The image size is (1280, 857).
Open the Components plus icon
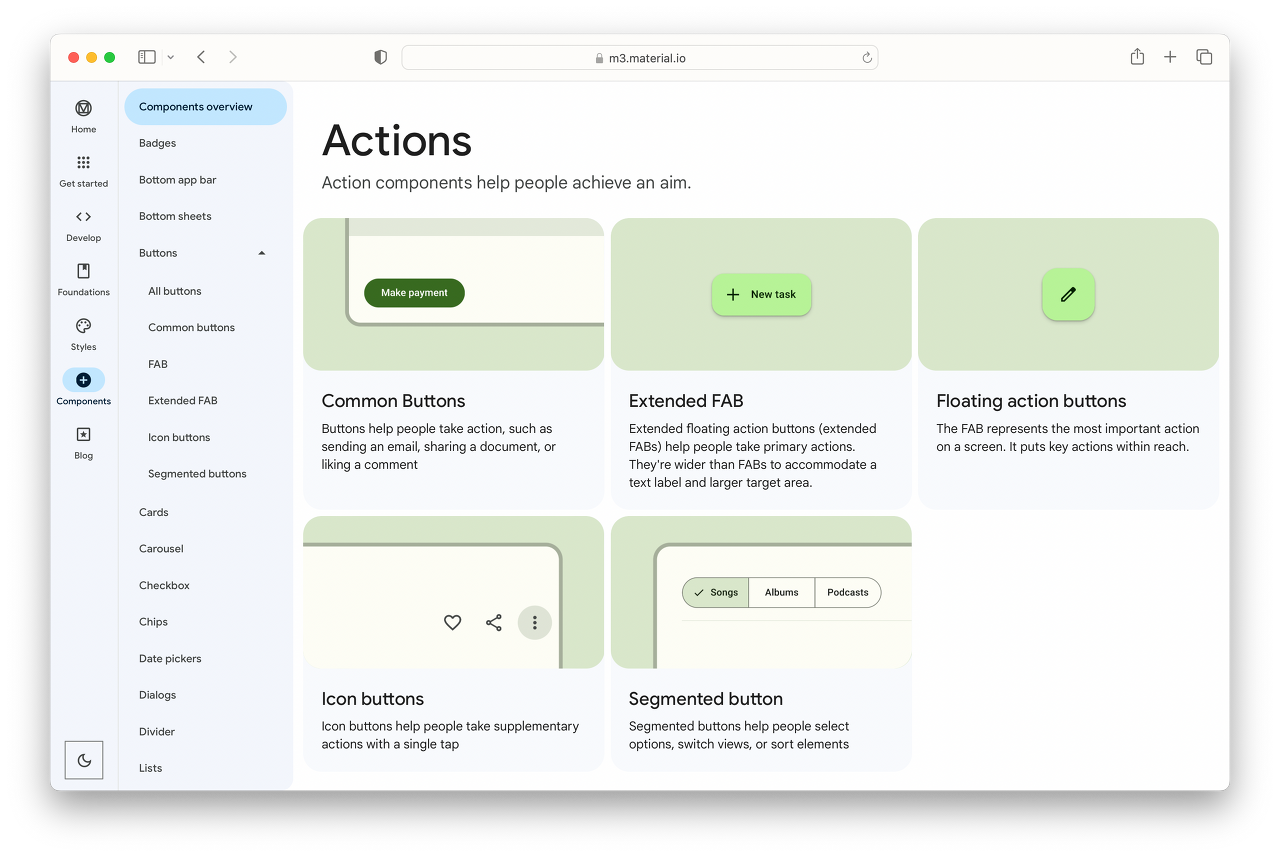click(84, 380)
